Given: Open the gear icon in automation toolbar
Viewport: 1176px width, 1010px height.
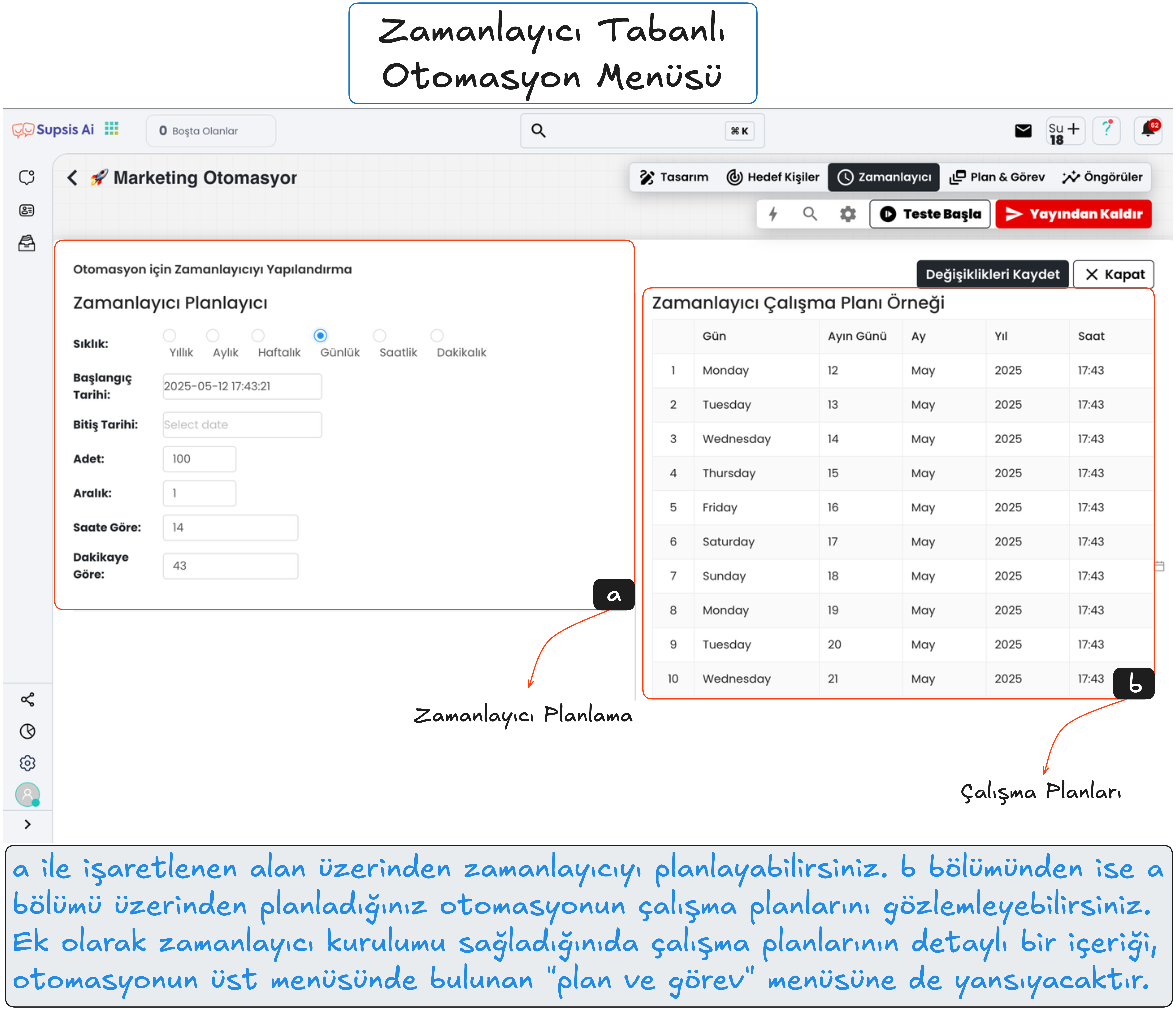Looking at the screenshot, I should pyautogui.click(x=848, y=214).
